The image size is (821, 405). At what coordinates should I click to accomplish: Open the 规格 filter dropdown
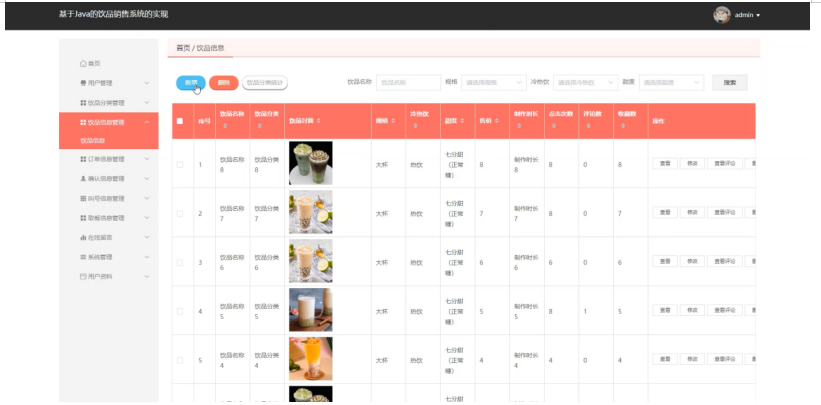(494, 83)
